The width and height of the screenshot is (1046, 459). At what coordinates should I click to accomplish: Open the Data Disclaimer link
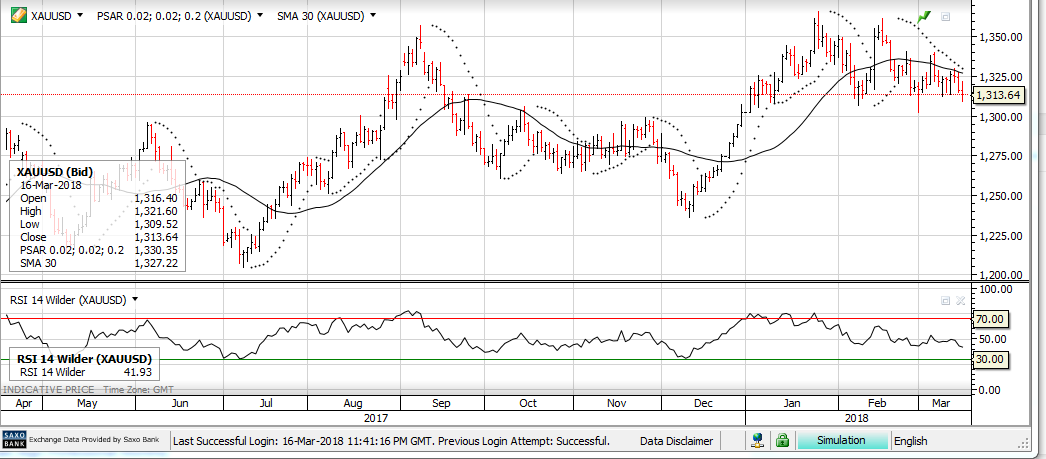[677, 440]
